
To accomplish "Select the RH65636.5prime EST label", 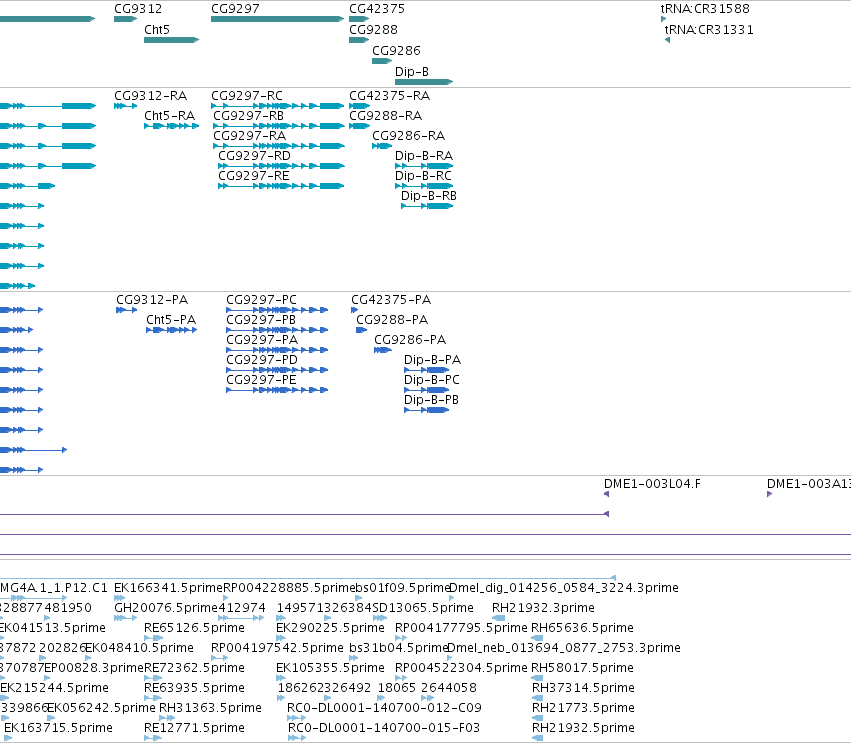I will tap(582, 628).
